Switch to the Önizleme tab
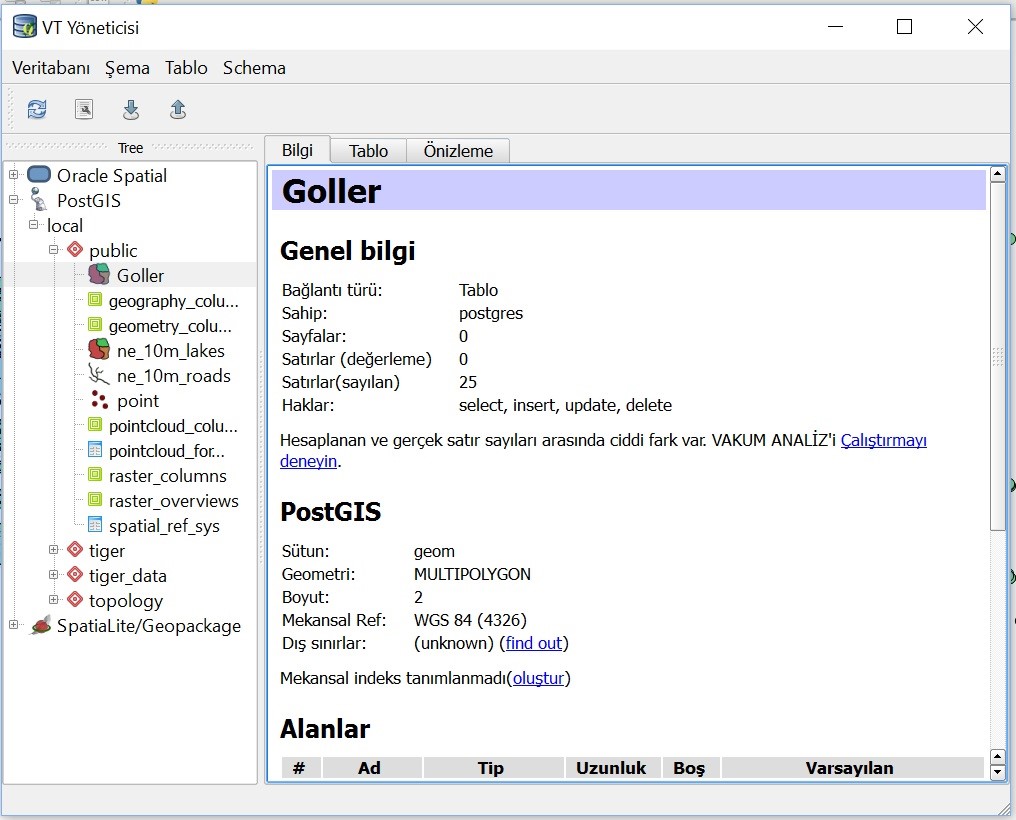This screenshot has height=820, width=1016. click(x=458, y=151)
